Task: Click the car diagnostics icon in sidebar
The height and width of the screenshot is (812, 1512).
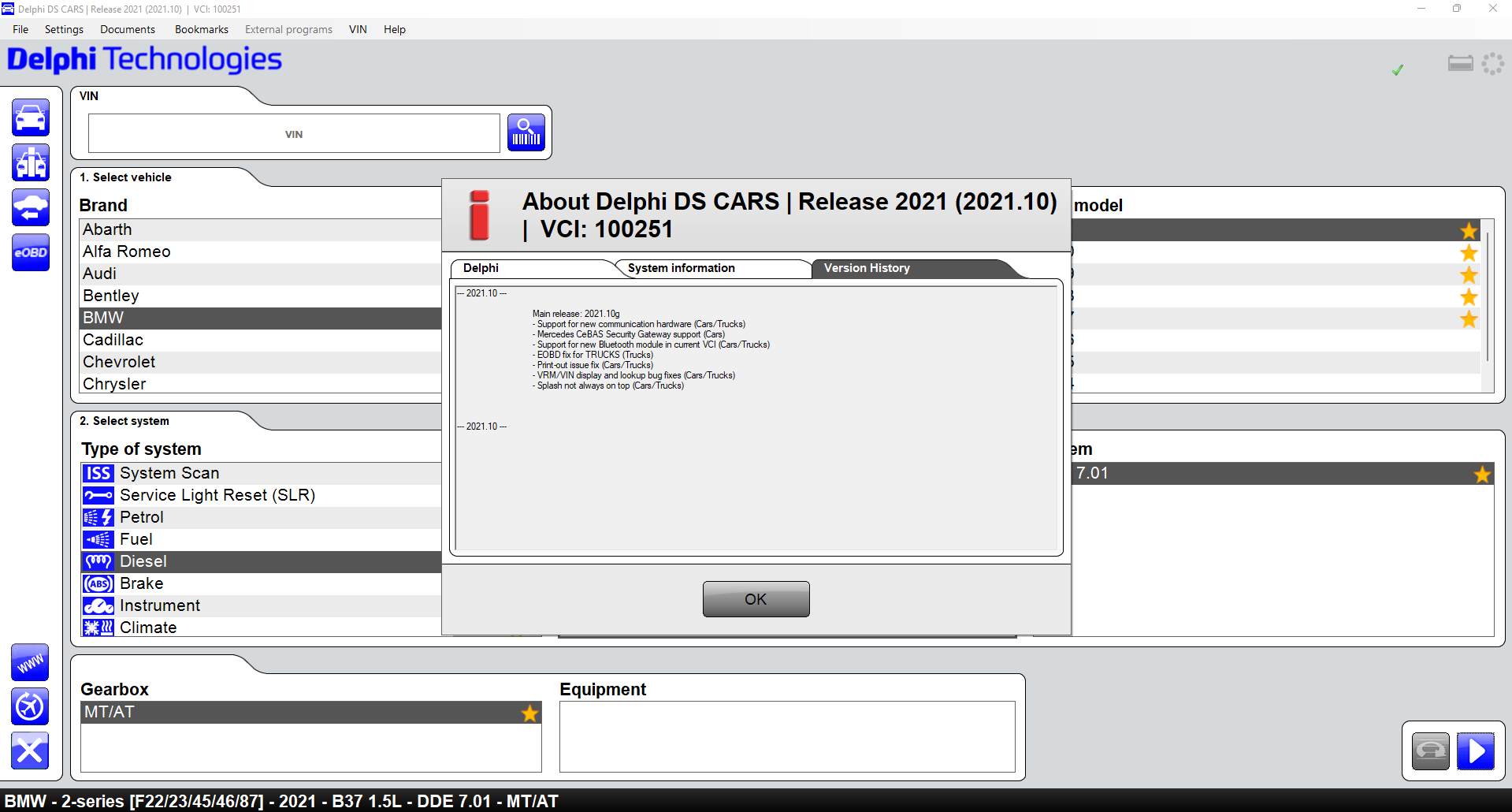Action: click(31, 118)
